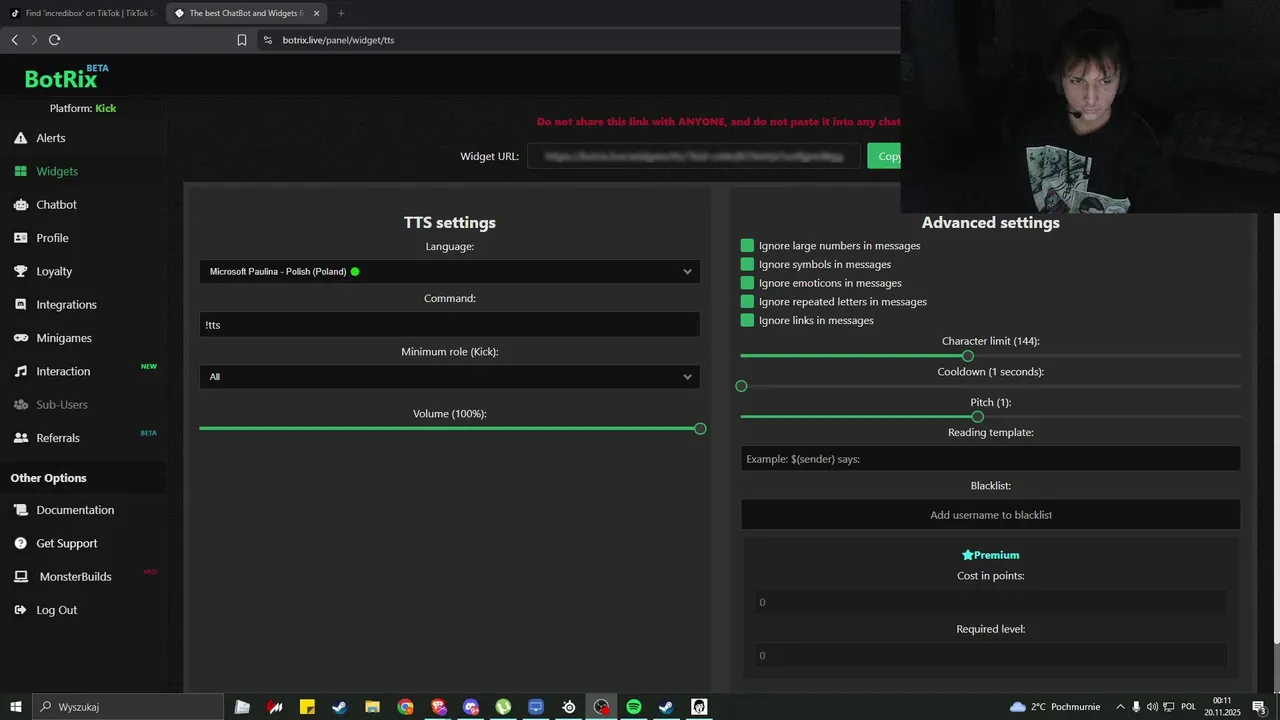Click the bookmark icon in address bar

tap(242, 40)
